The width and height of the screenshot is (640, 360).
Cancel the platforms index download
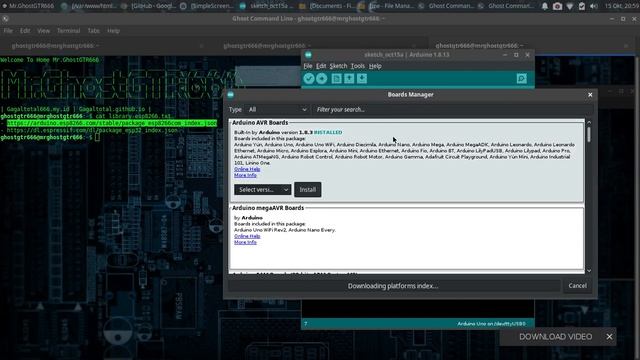pos(577,286)
